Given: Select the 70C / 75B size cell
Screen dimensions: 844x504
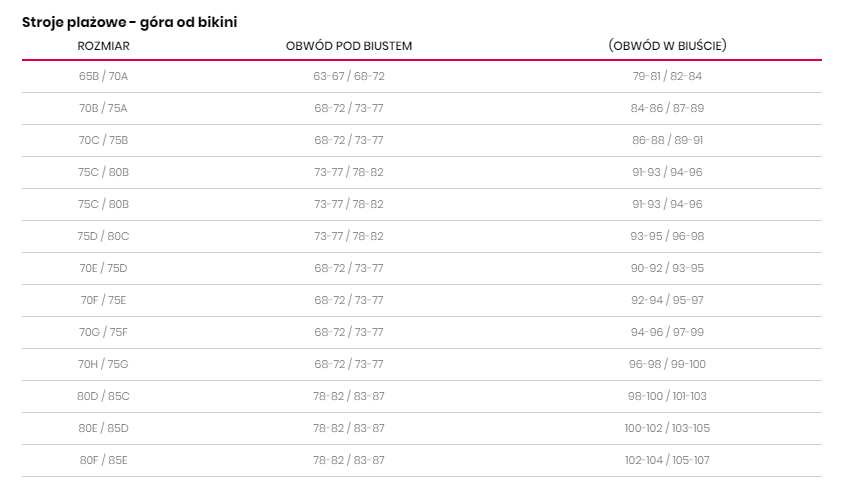Looking at the screenshot, I should pyautogui.click(x=104, y=140).
